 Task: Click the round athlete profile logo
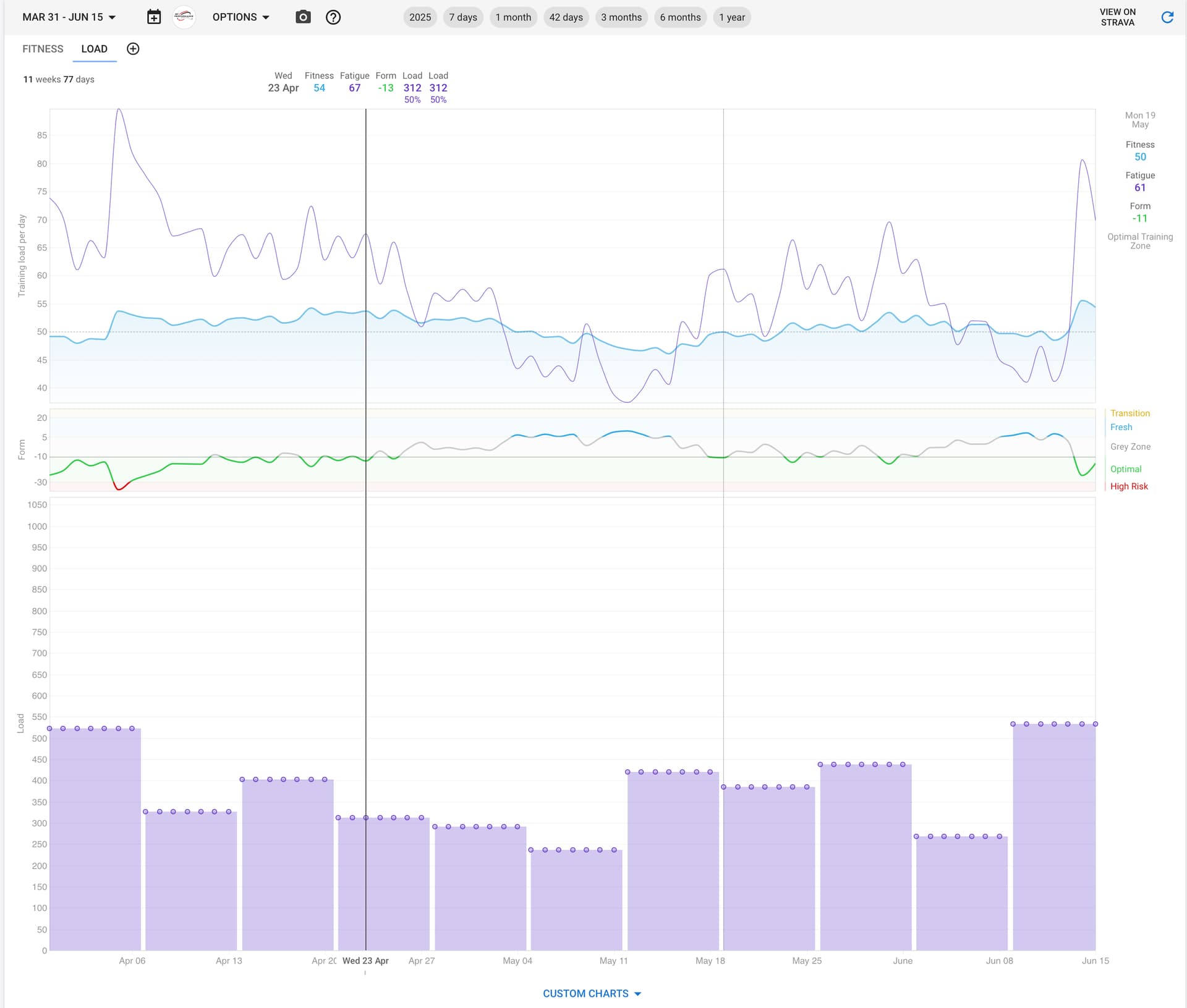click(184, 17)
